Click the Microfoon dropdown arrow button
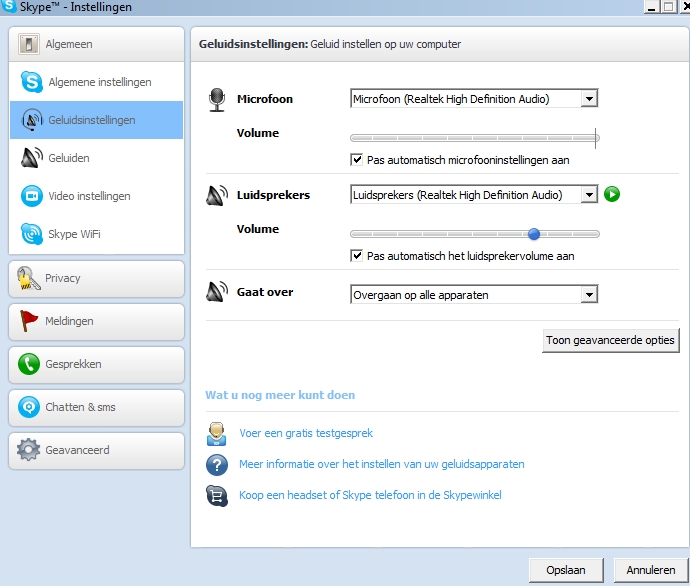Image resolution: width=690 pixels, height=586 pixels. [589, 99]
